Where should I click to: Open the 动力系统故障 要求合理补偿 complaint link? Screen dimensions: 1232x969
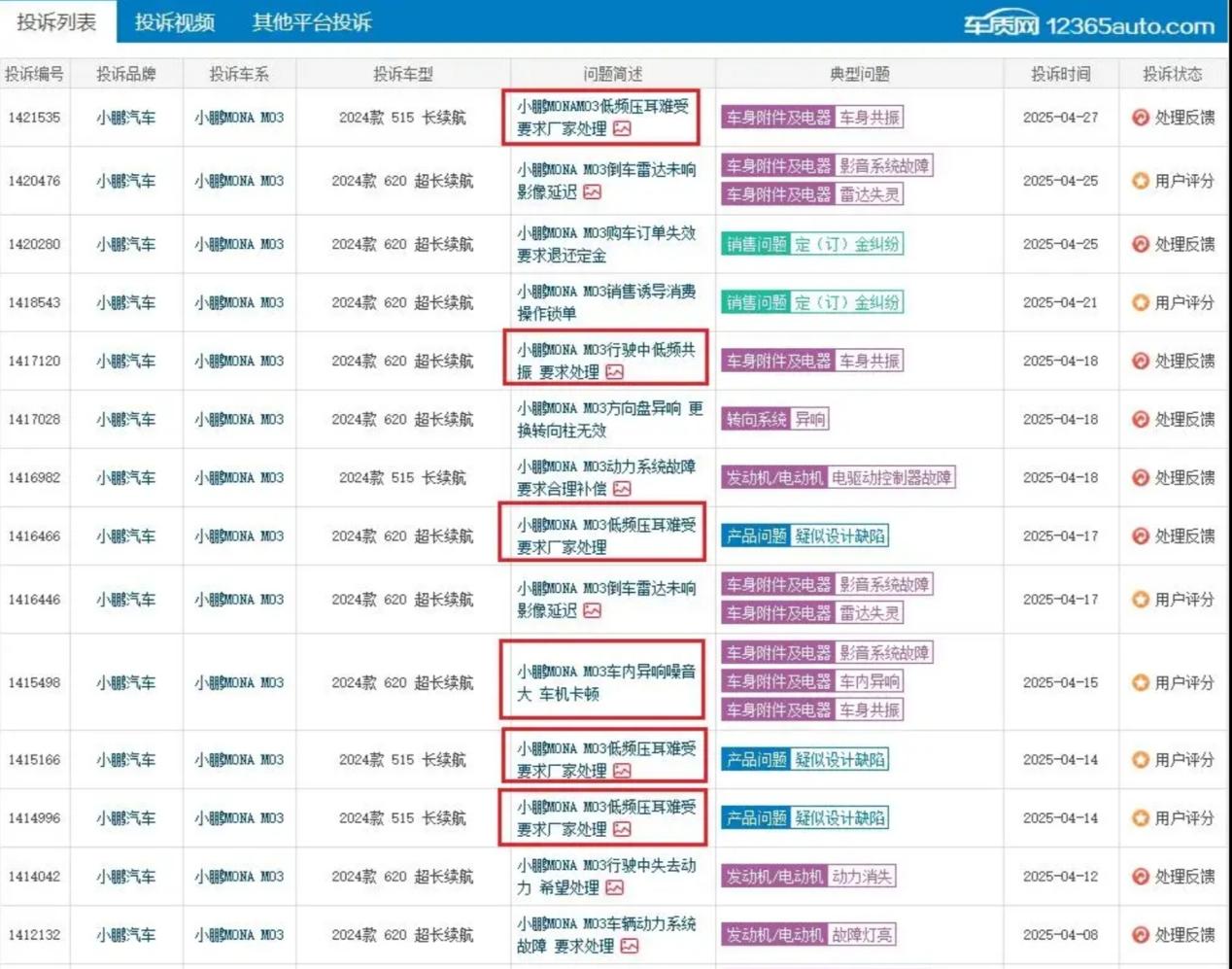[x=606, y=477]
